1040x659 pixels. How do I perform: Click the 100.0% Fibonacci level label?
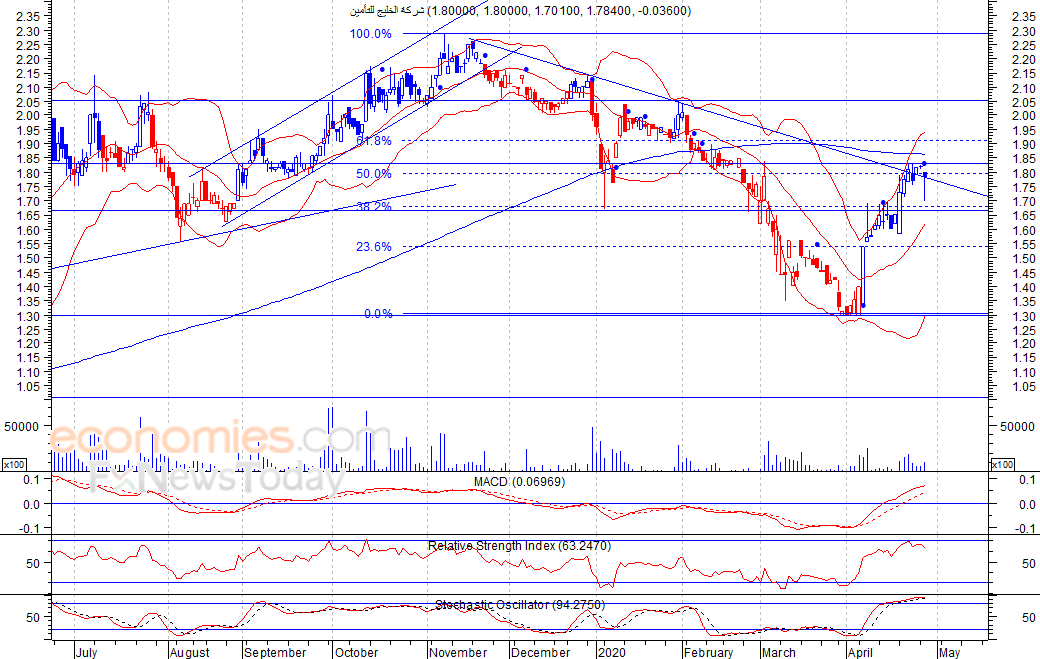(x=370, y=34)
